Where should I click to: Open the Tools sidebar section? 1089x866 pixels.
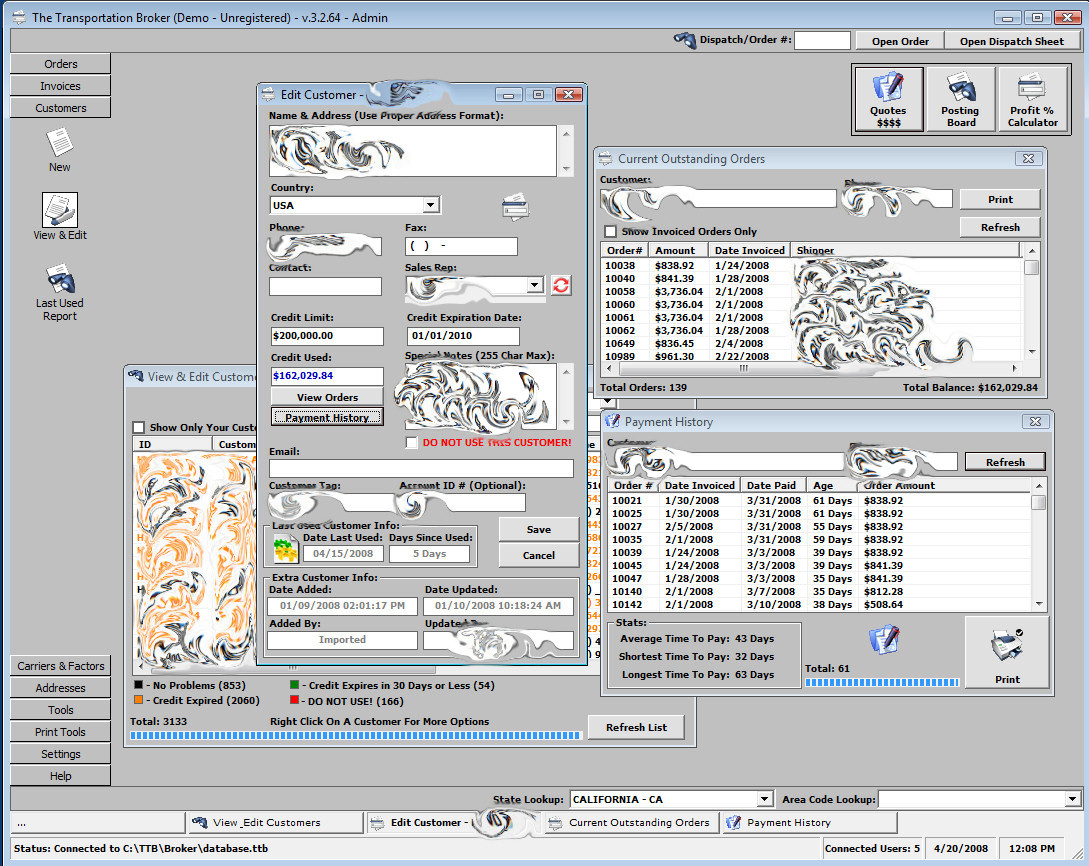coord(60,710)
